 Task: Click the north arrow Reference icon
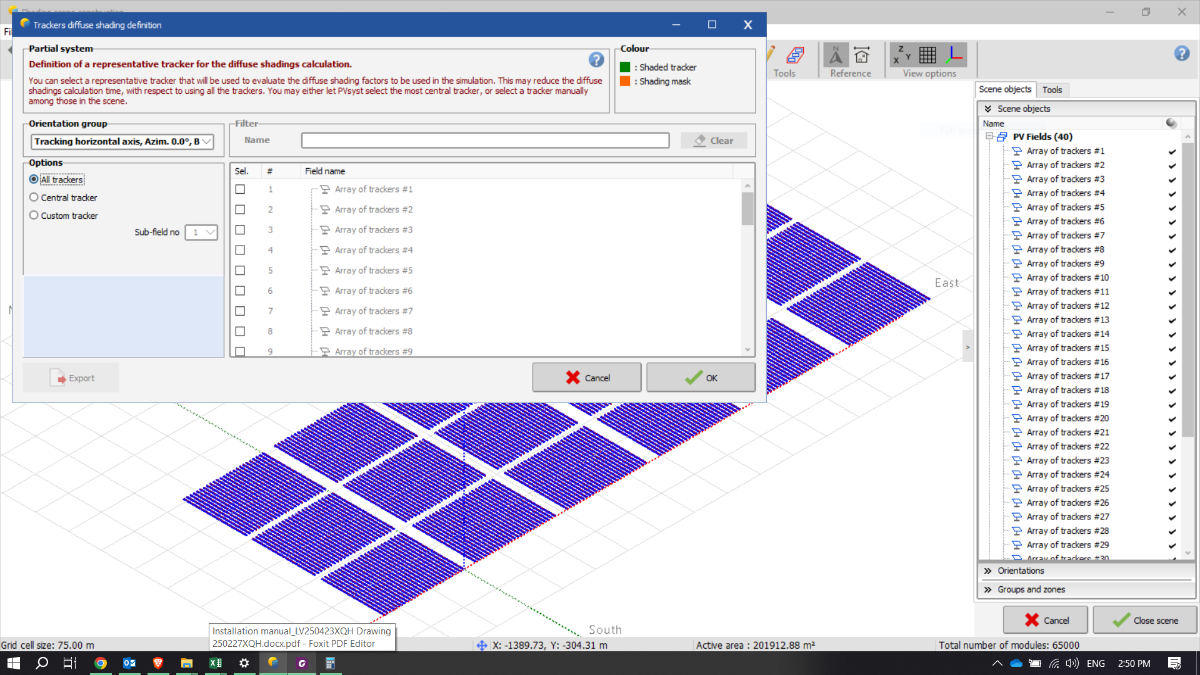point(836,55)
